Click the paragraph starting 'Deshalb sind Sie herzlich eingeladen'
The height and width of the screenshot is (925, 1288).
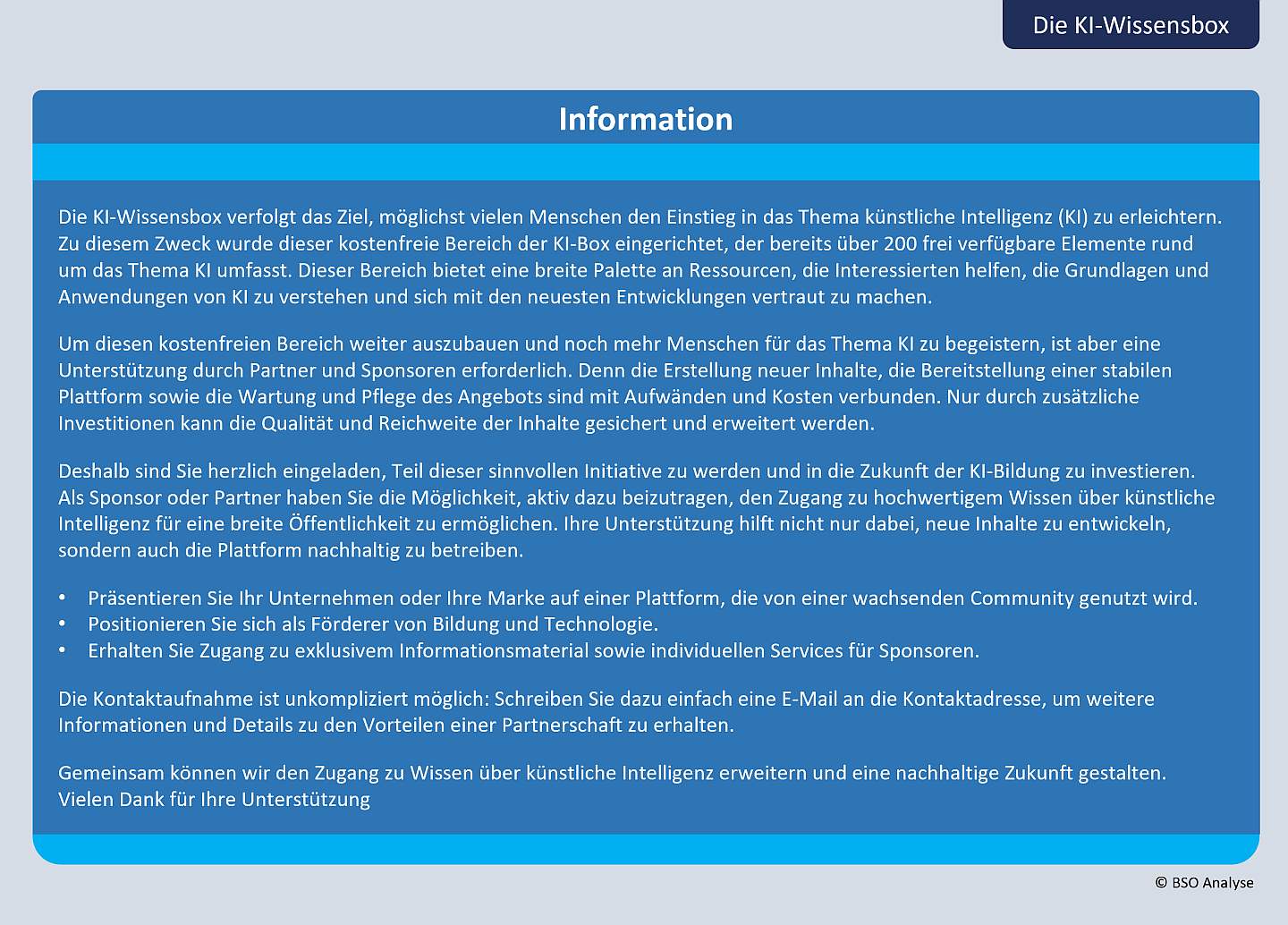click(637, 511)
